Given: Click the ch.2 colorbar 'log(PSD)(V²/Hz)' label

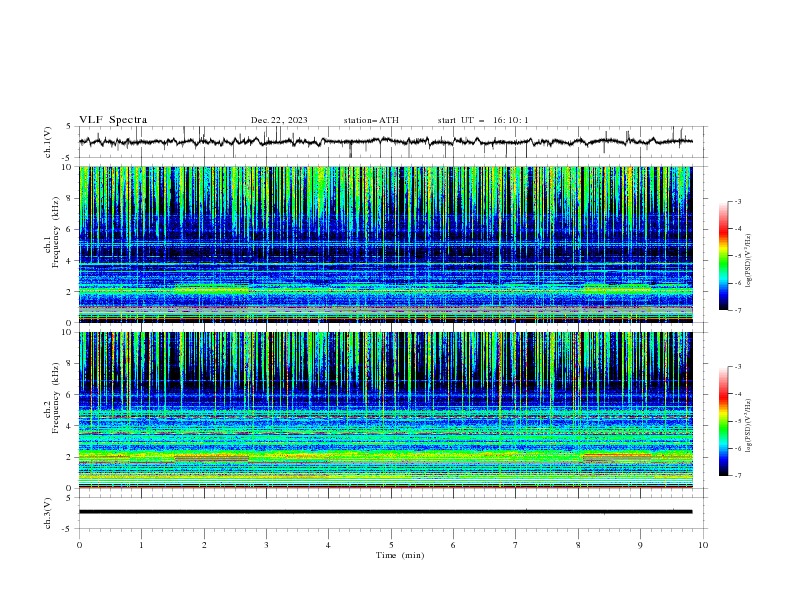Looking at the screenshot, I should (749, 426).
